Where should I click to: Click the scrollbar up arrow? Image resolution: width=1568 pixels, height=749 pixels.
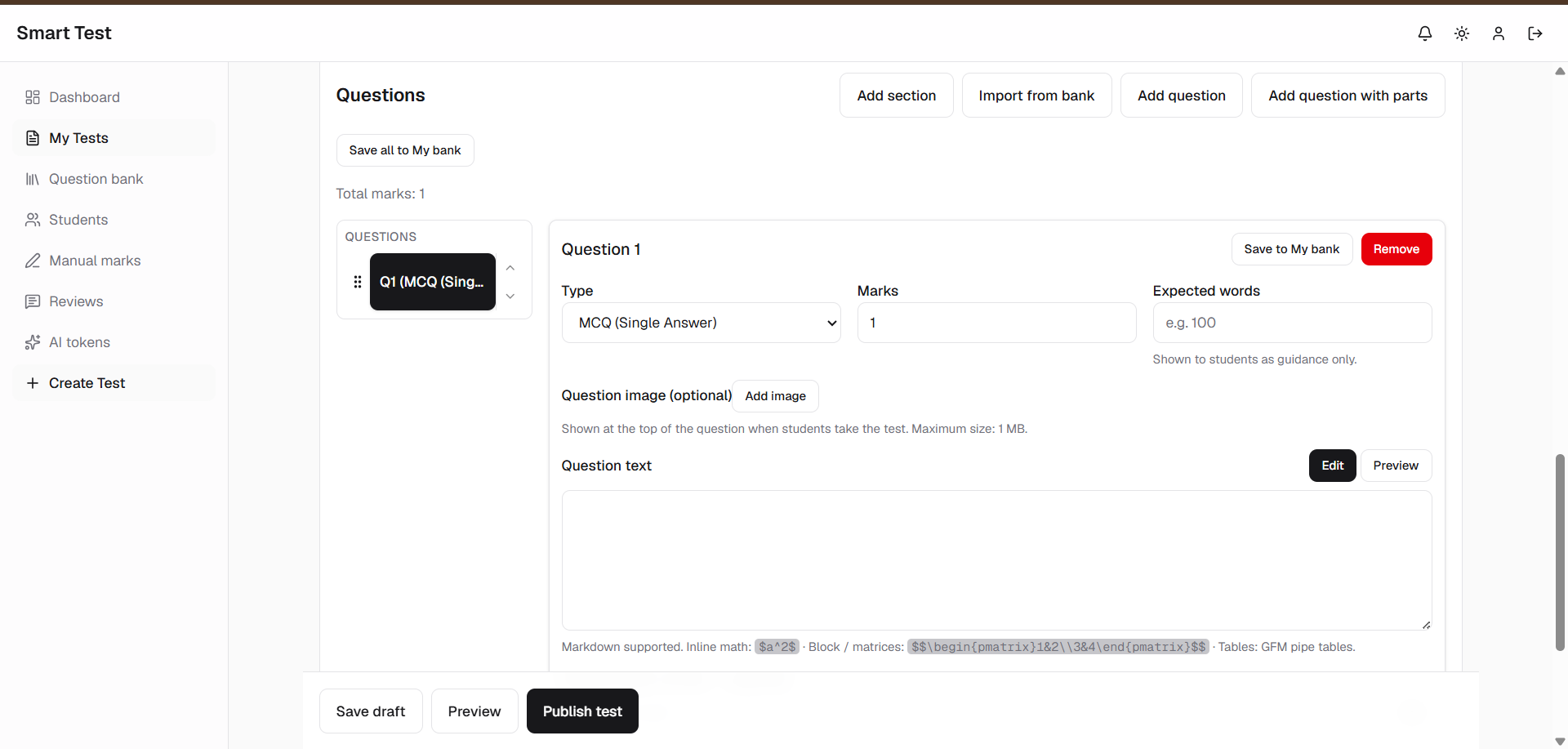(x=1560, y=71)
